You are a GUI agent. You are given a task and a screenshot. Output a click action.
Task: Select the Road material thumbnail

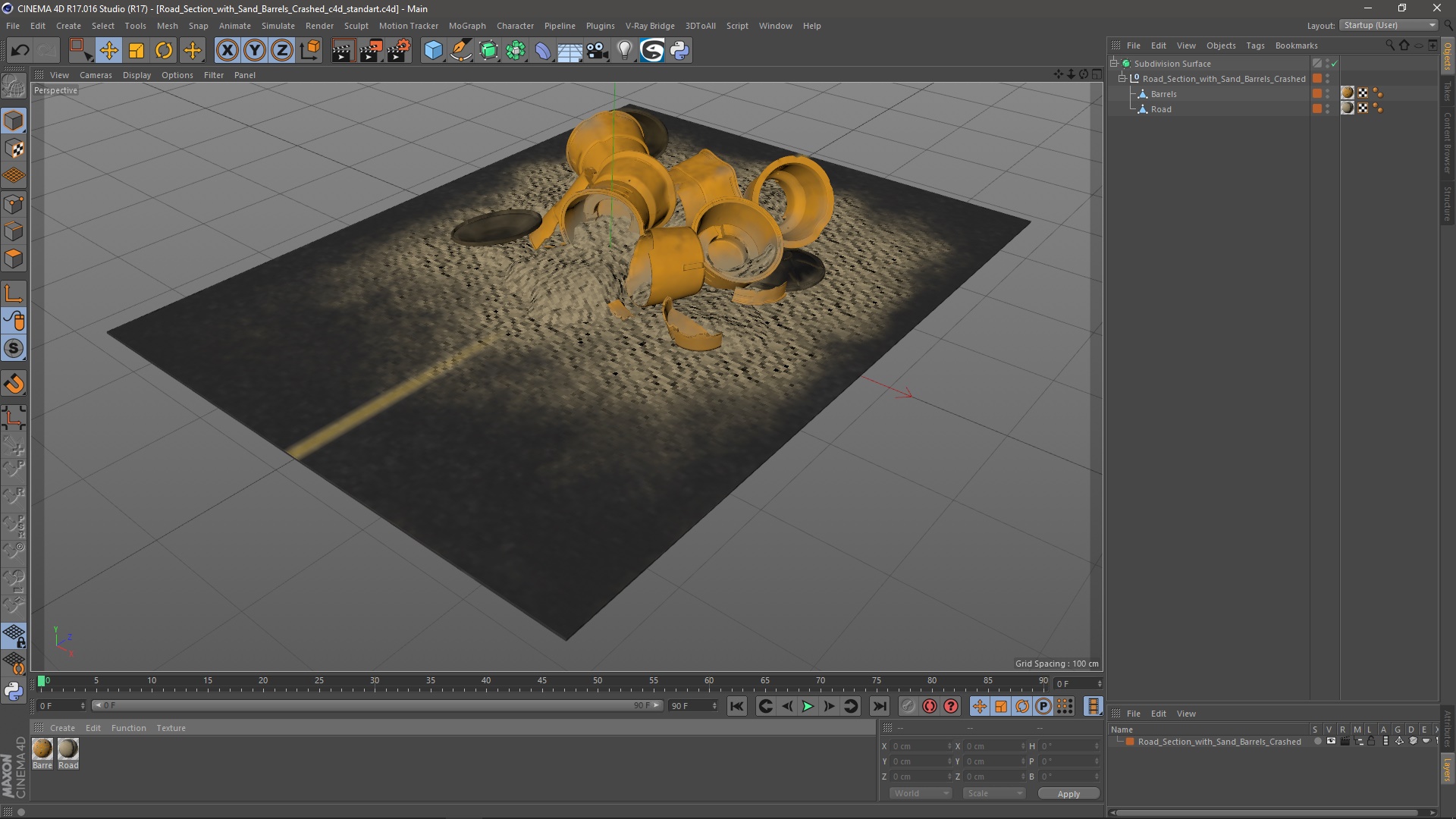coord(68,749)
